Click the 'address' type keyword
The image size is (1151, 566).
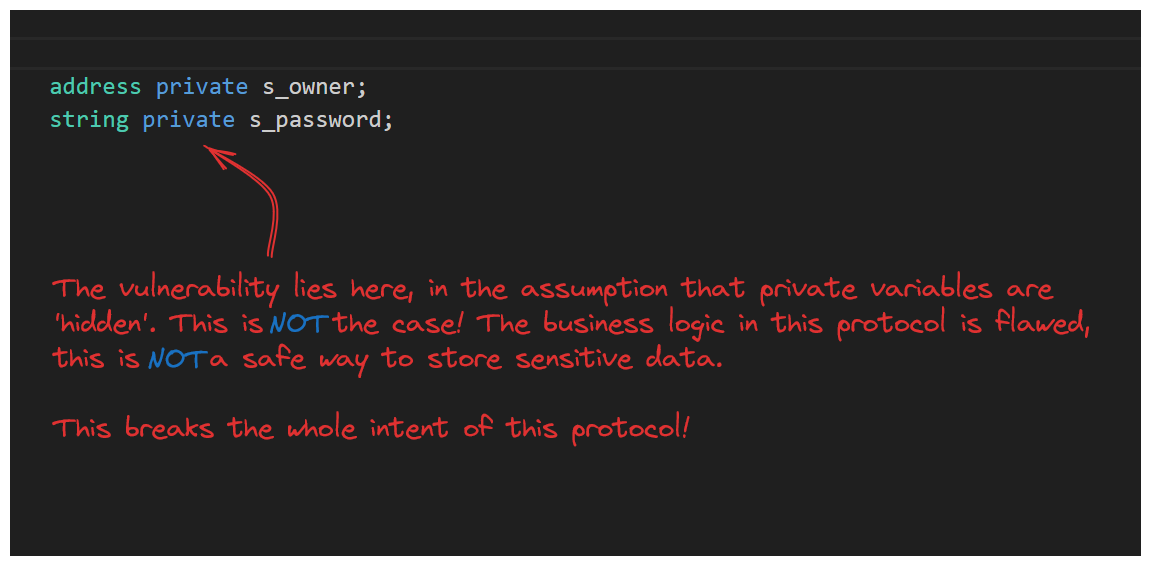[x=96, y=87]
